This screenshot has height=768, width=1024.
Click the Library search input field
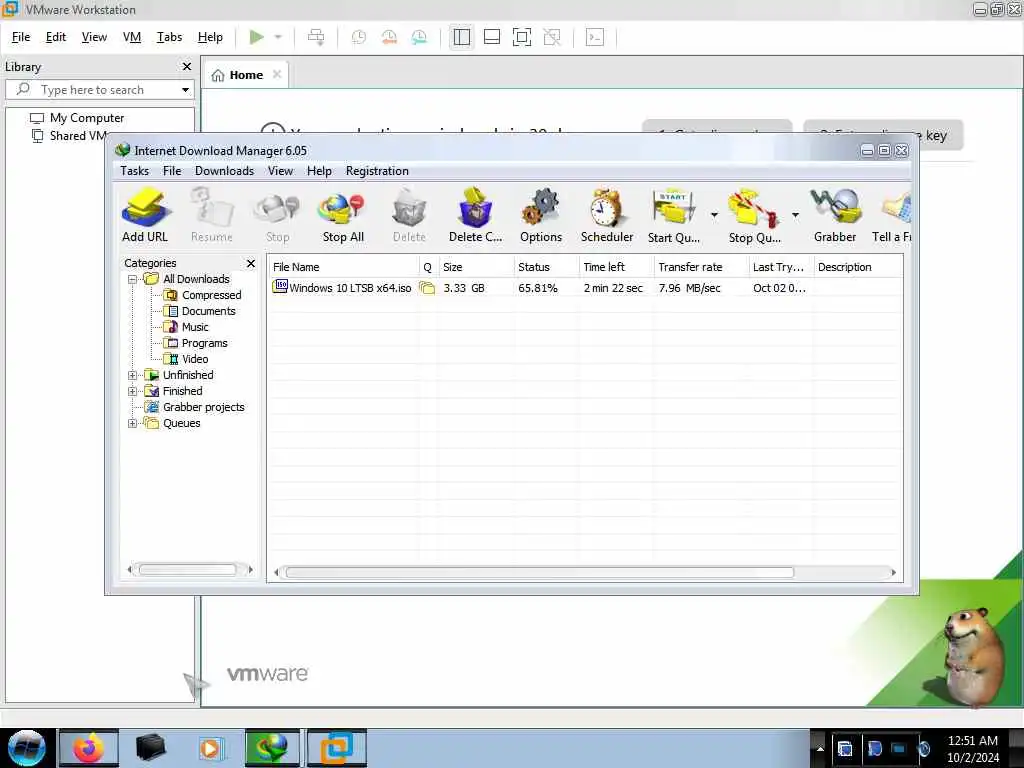[101, 90]
